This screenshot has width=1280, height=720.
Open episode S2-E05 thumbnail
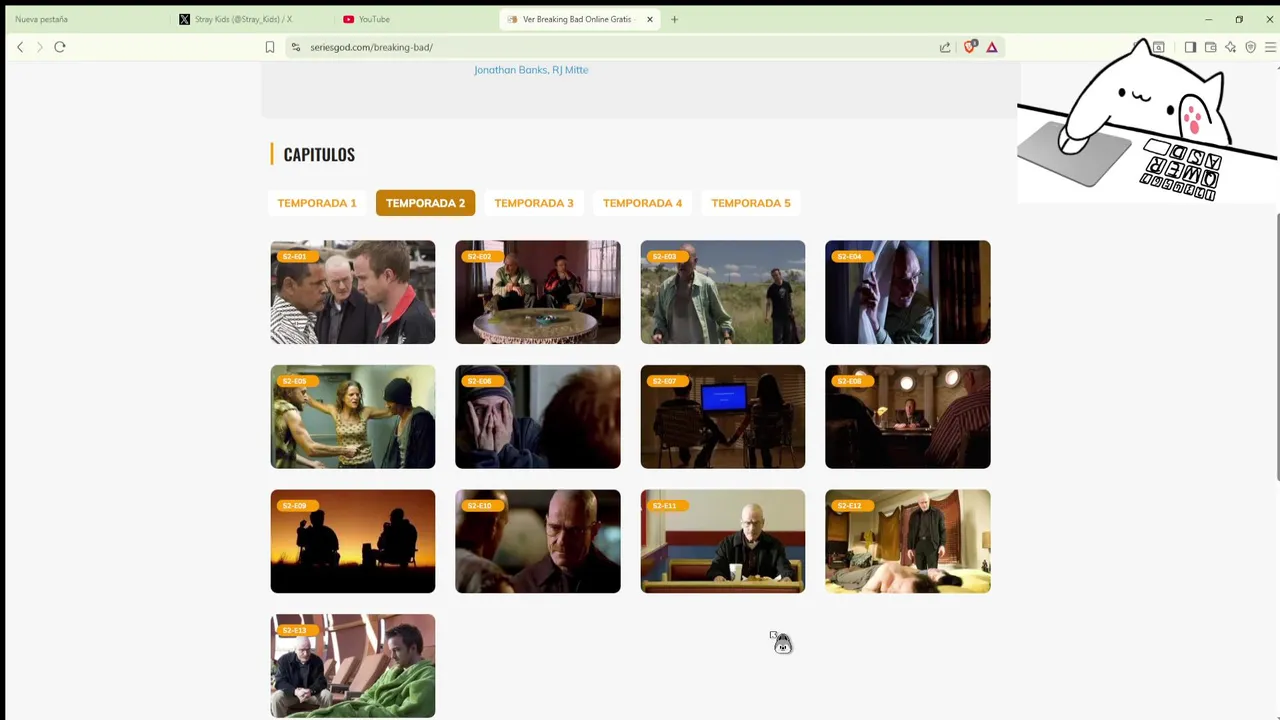click(353, 417)
